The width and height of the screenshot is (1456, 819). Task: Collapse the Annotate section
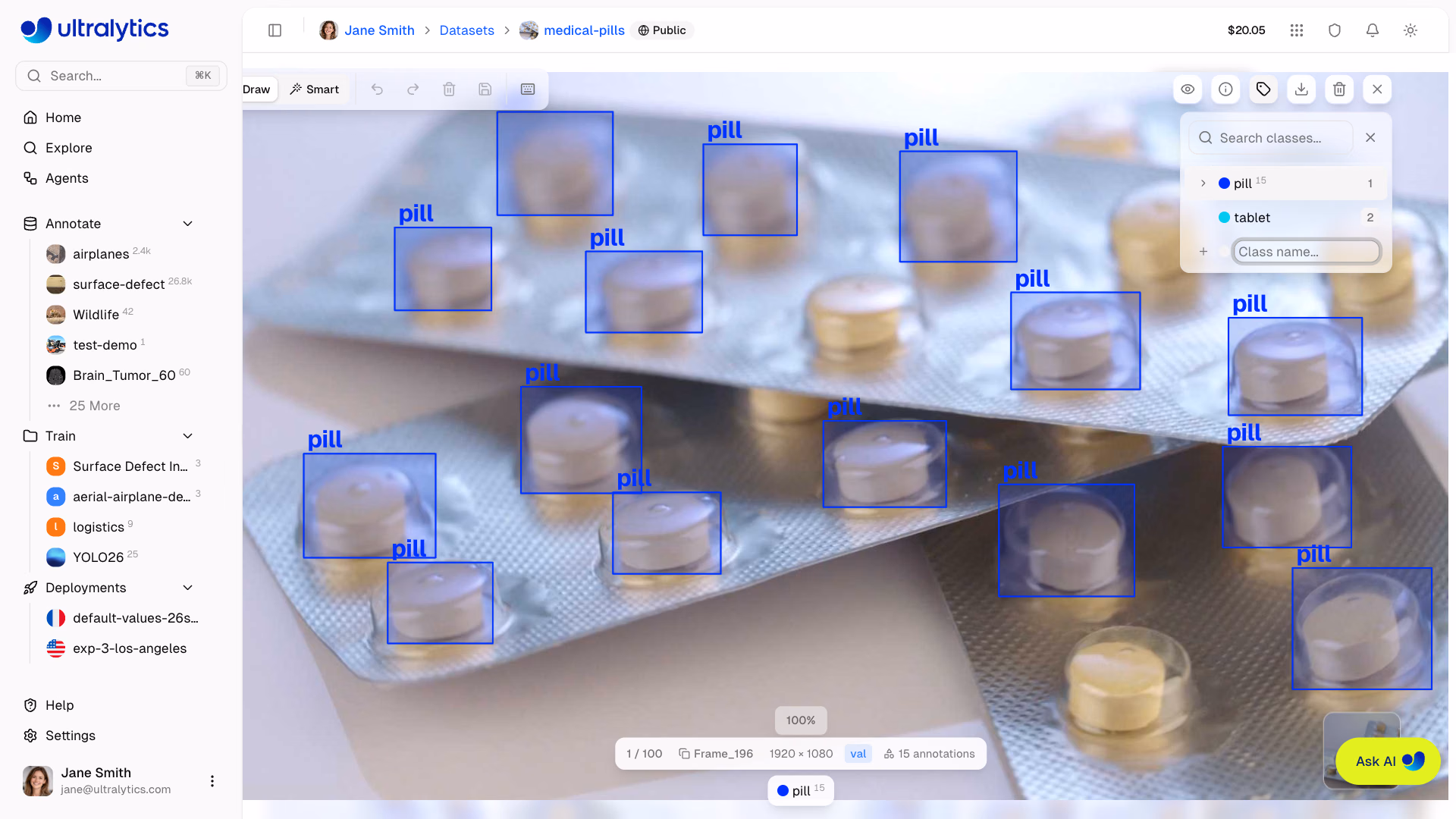[x=188, y=224]
